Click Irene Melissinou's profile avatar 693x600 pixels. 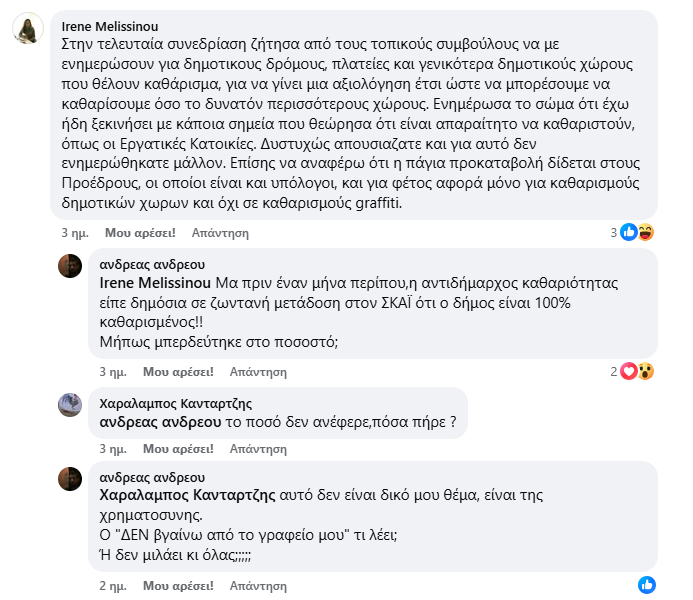pos(26,30)
